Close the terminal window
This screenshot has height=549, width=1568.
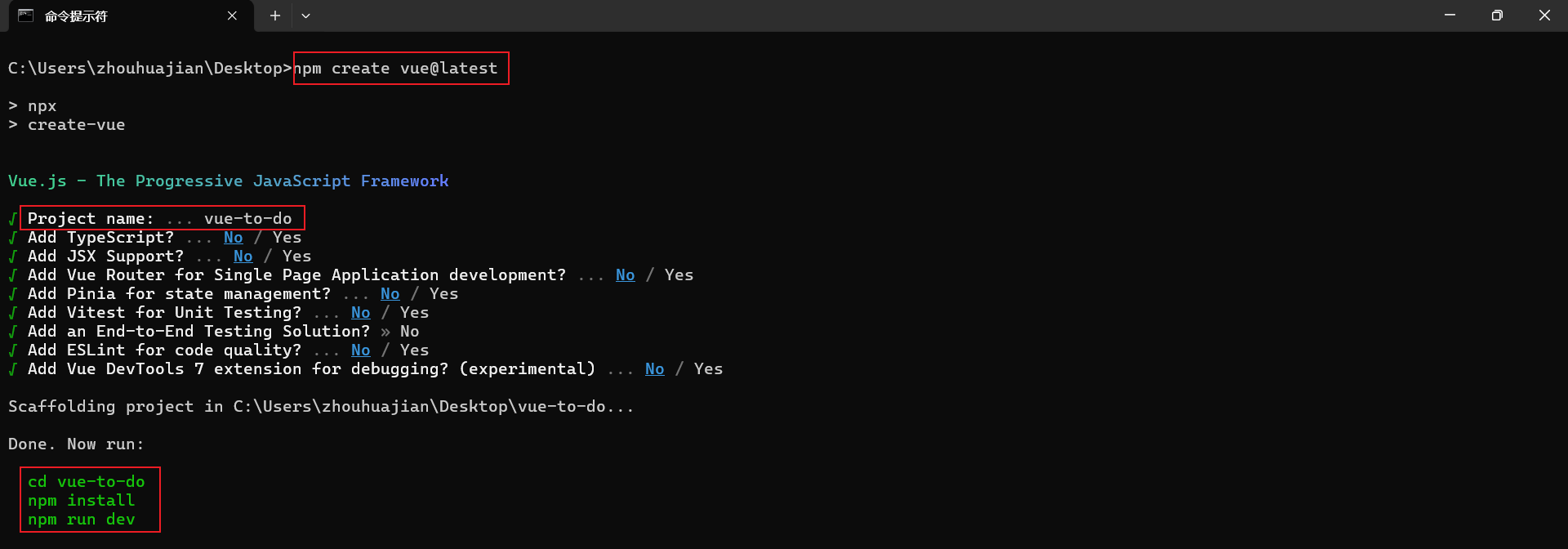click(1544, 16)
